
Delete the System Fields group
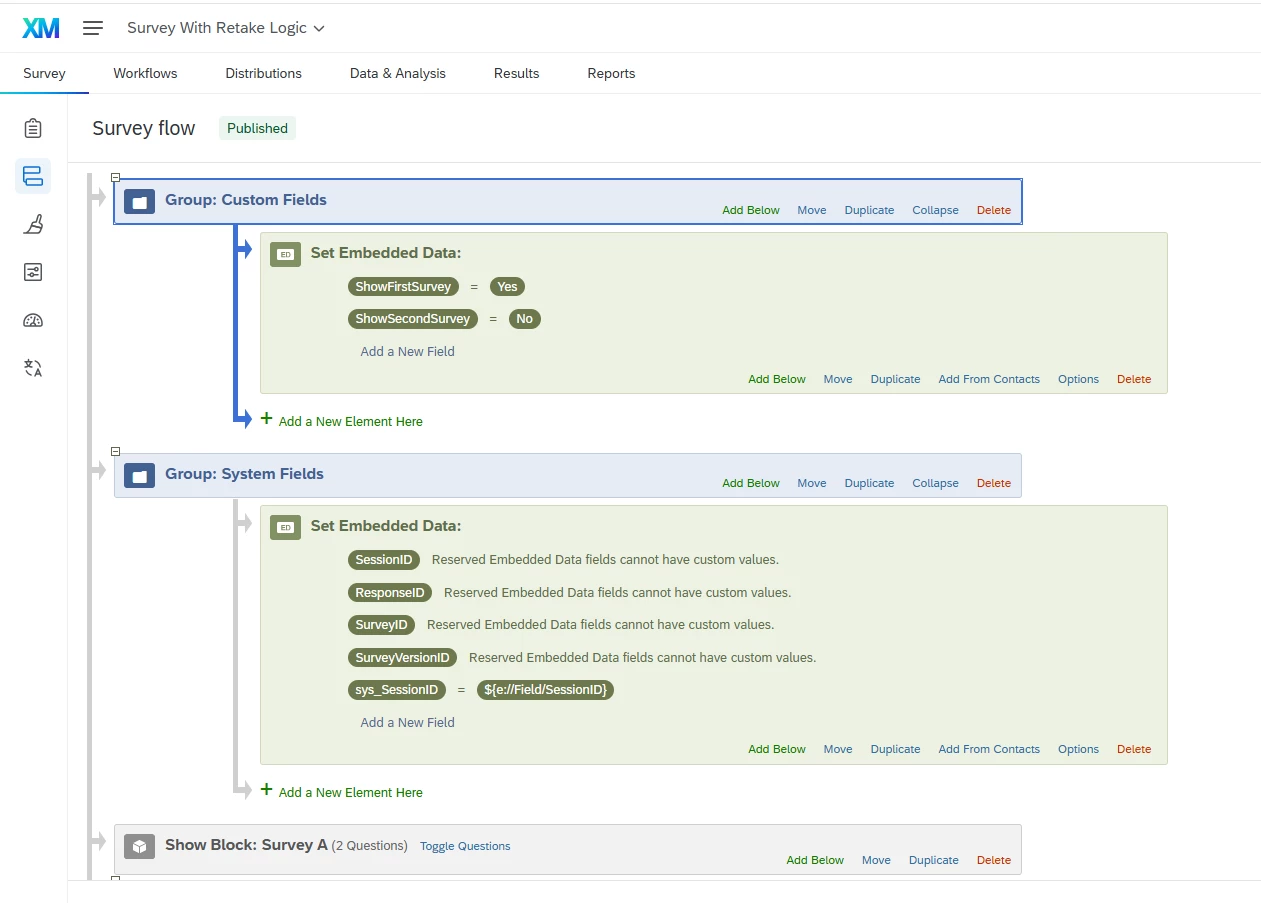click(994, 483)
